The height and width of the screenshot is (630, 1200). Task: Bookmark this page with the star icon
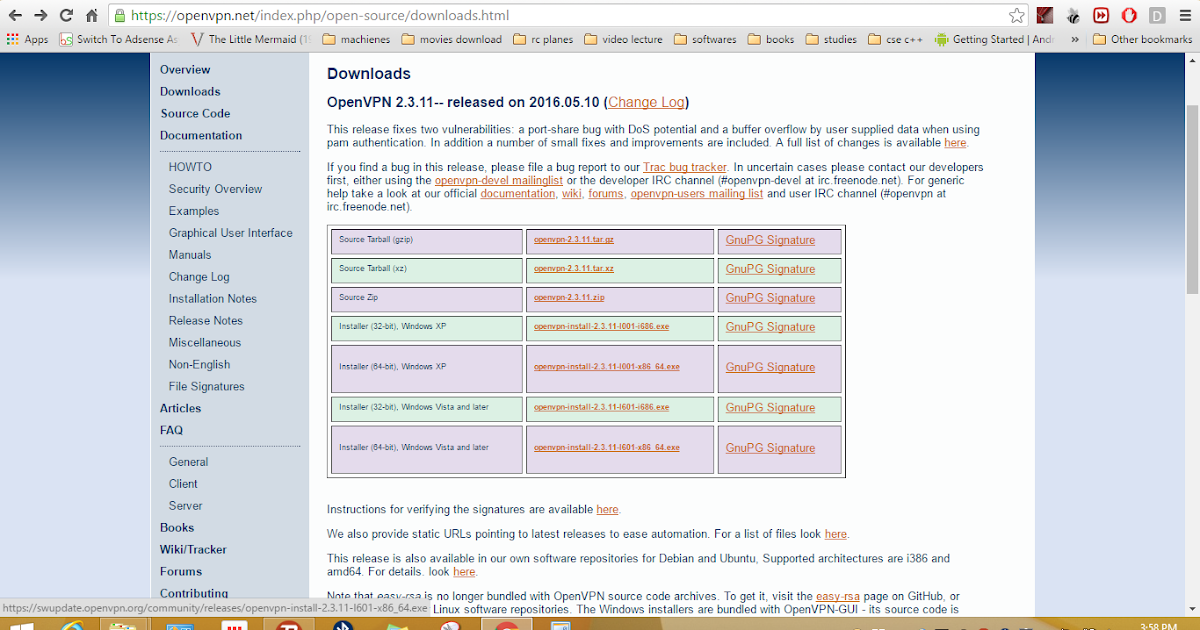click(1016, 16)
